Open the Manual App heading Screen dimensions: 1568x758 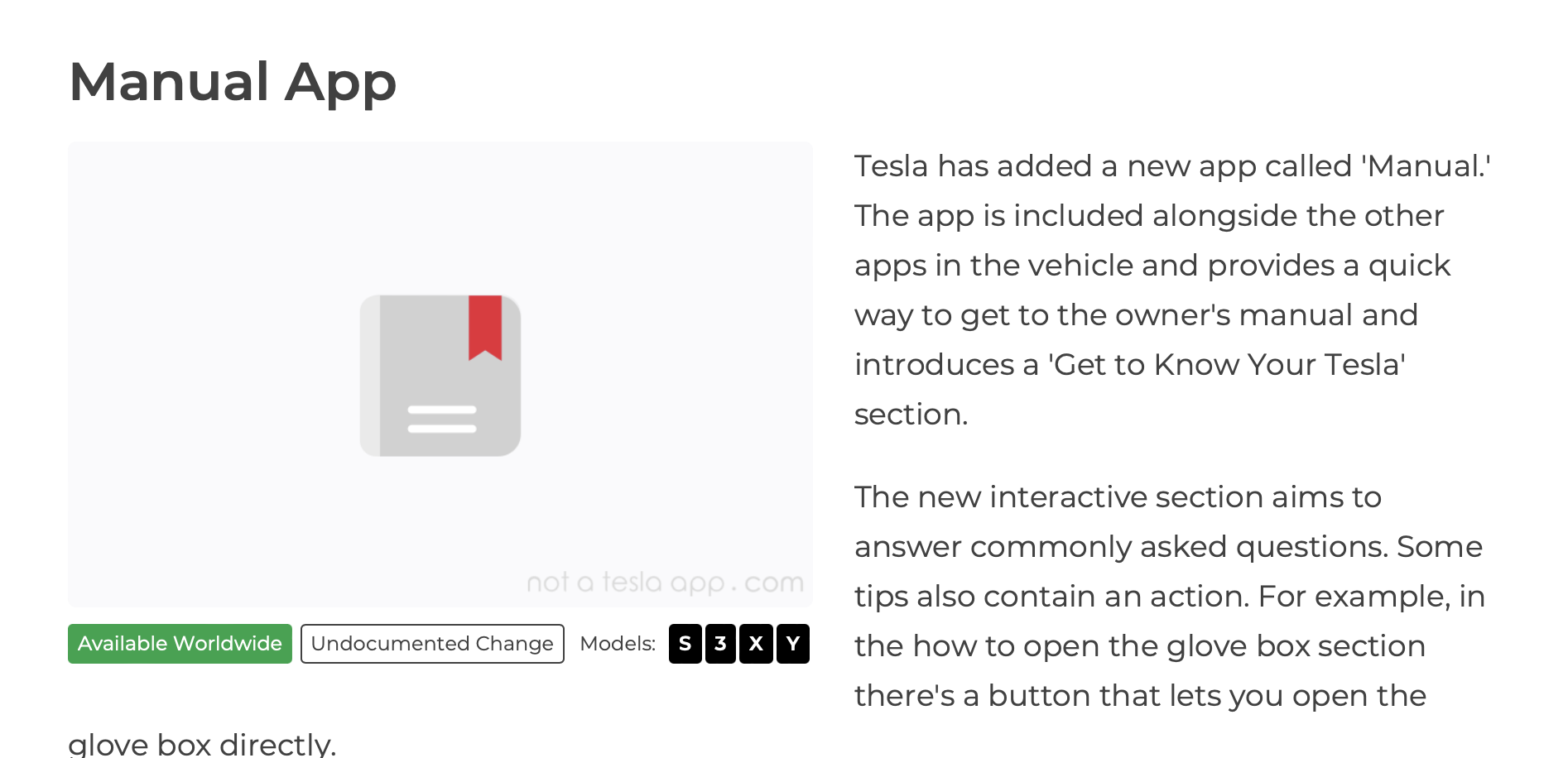coord(233,82)
